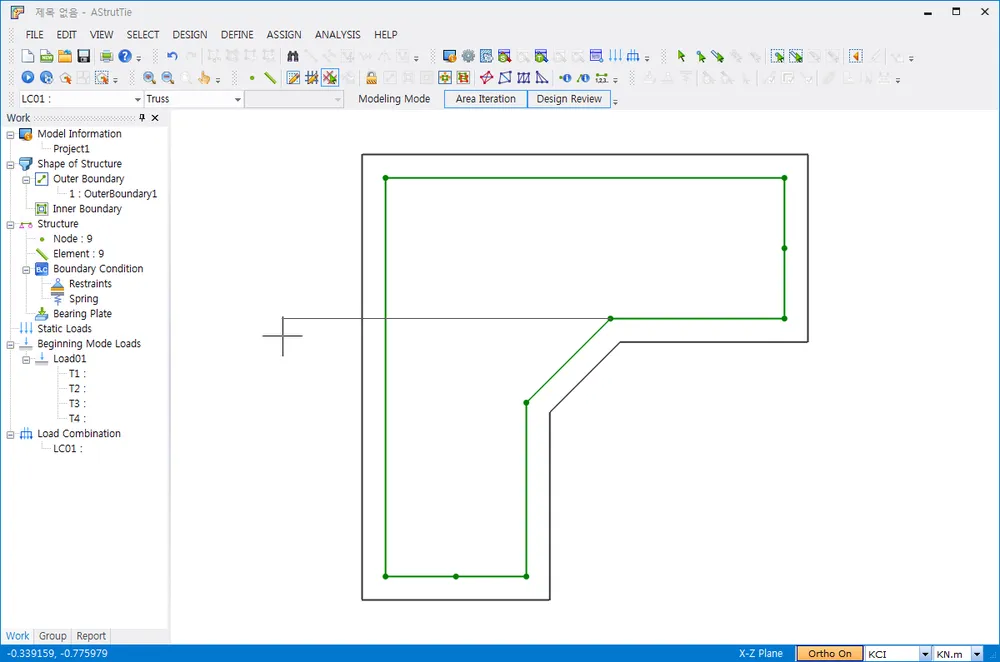This screenshot has width=1000, height=662.
Task: Toggle the highlighted snap cursor tool
Action: pyautogui.click(x=330, y=78)
